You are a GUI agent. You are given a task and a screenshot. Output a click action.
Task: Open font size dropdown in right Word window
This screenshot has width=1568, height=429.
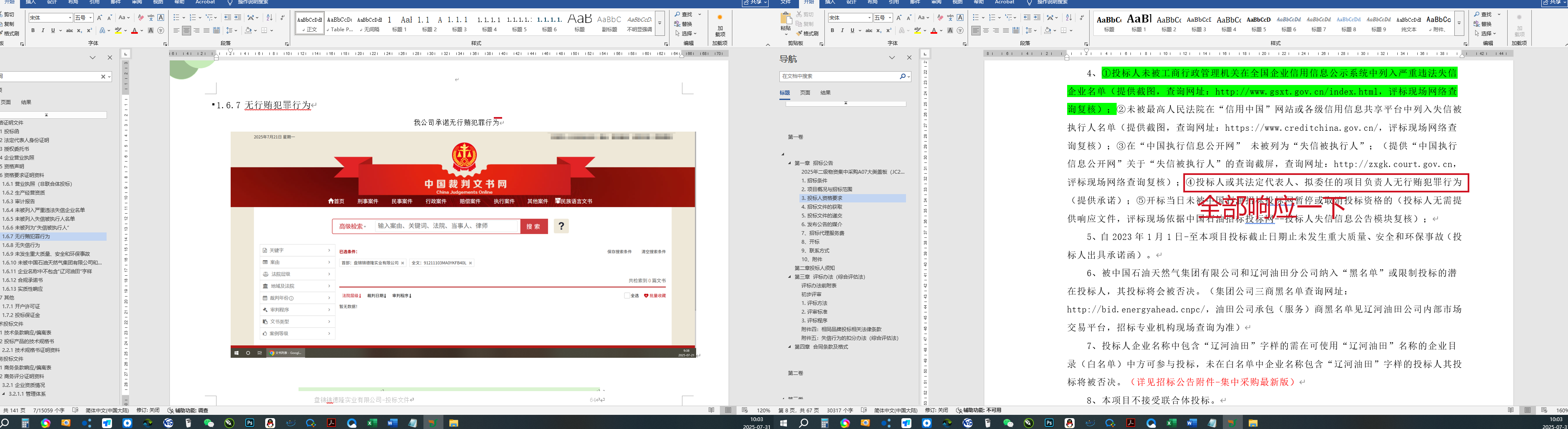890,17
